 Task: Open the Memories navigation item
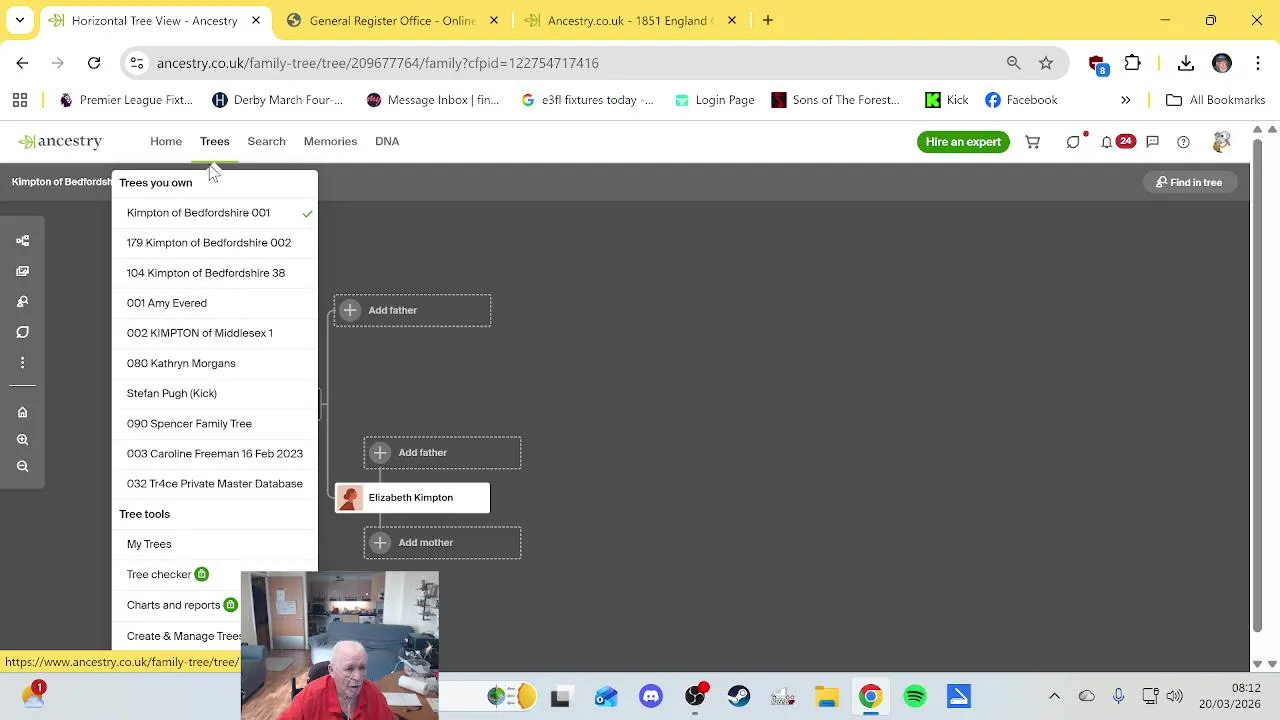(330, 141)
